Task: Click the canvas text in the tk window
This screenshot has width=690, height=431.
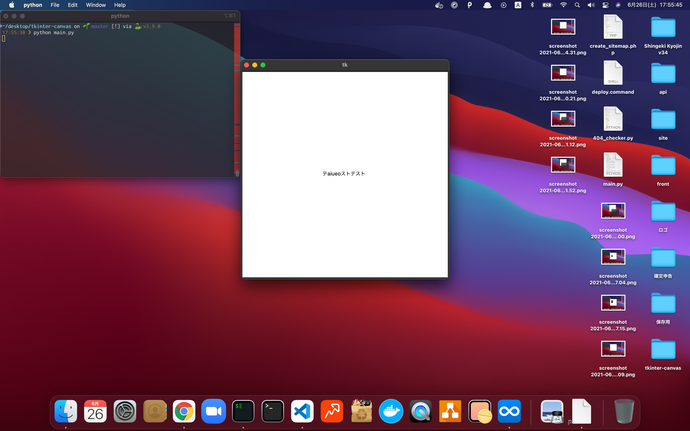Action: 344,173
